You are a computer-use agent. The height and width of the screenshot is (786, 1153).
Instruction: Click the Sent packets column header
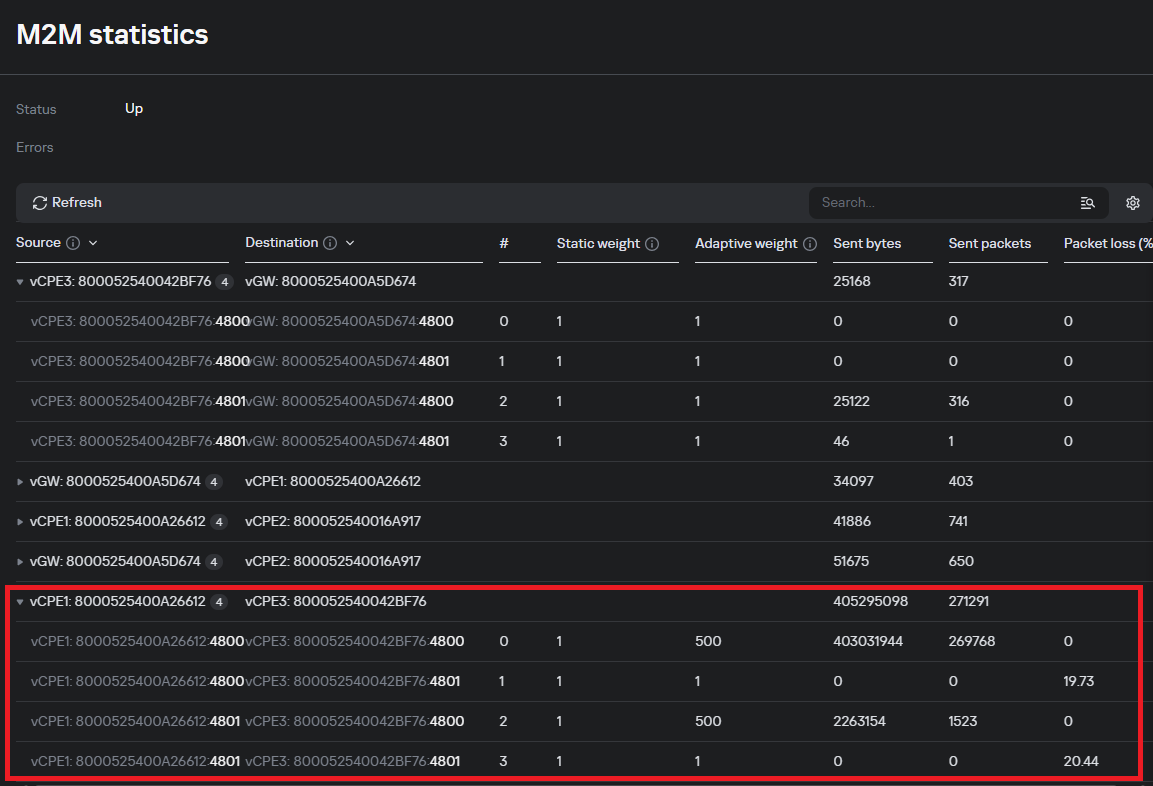tap(989, 244)
